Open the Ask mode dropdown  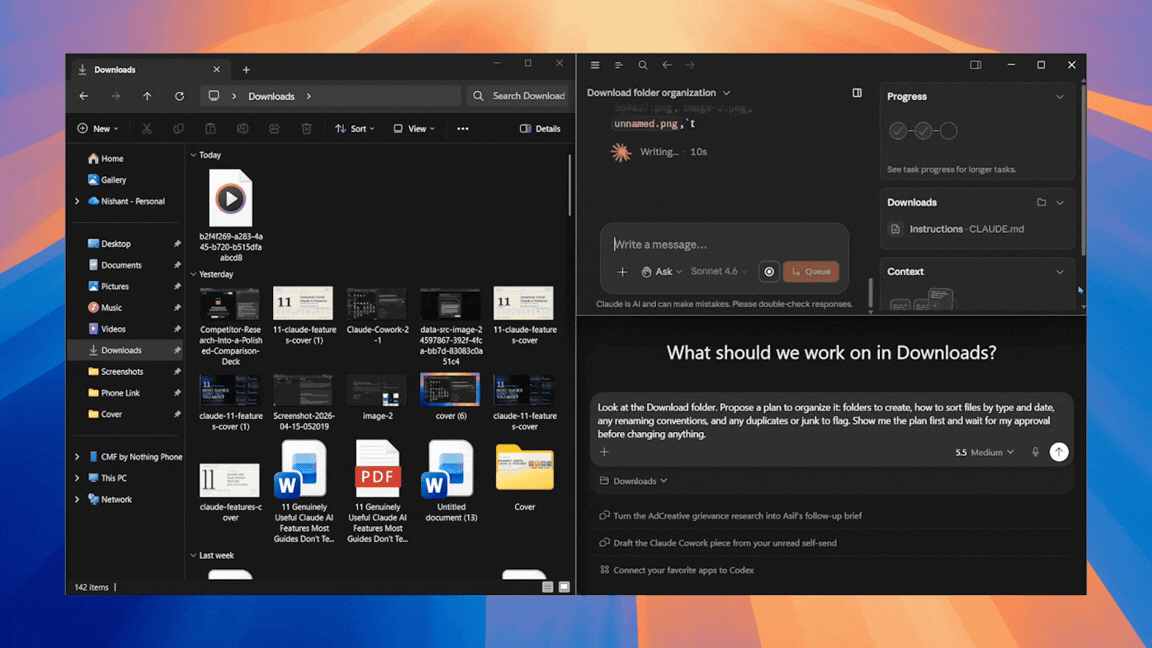click(x=662, y=272)
